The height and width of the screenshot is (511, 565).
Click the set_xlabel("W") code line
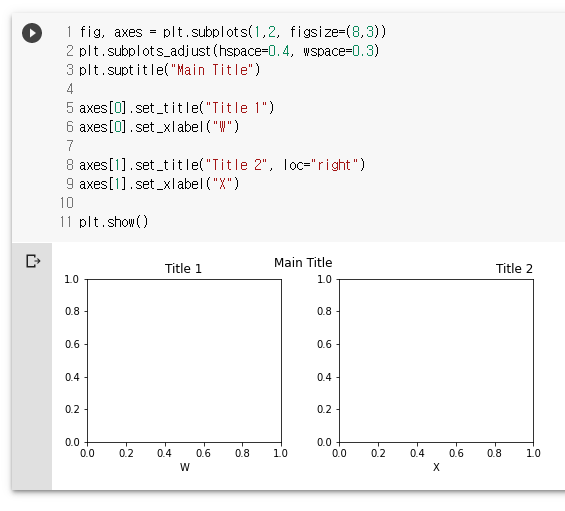click(159, 127)
